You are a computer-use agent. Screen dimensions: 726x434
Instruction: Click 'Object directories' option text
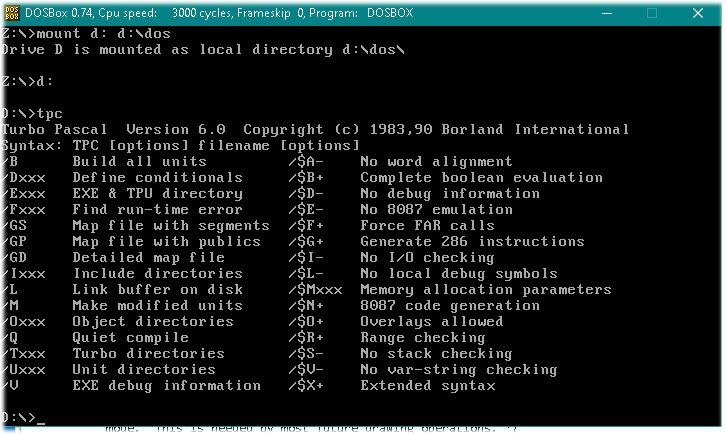(153, 321)
